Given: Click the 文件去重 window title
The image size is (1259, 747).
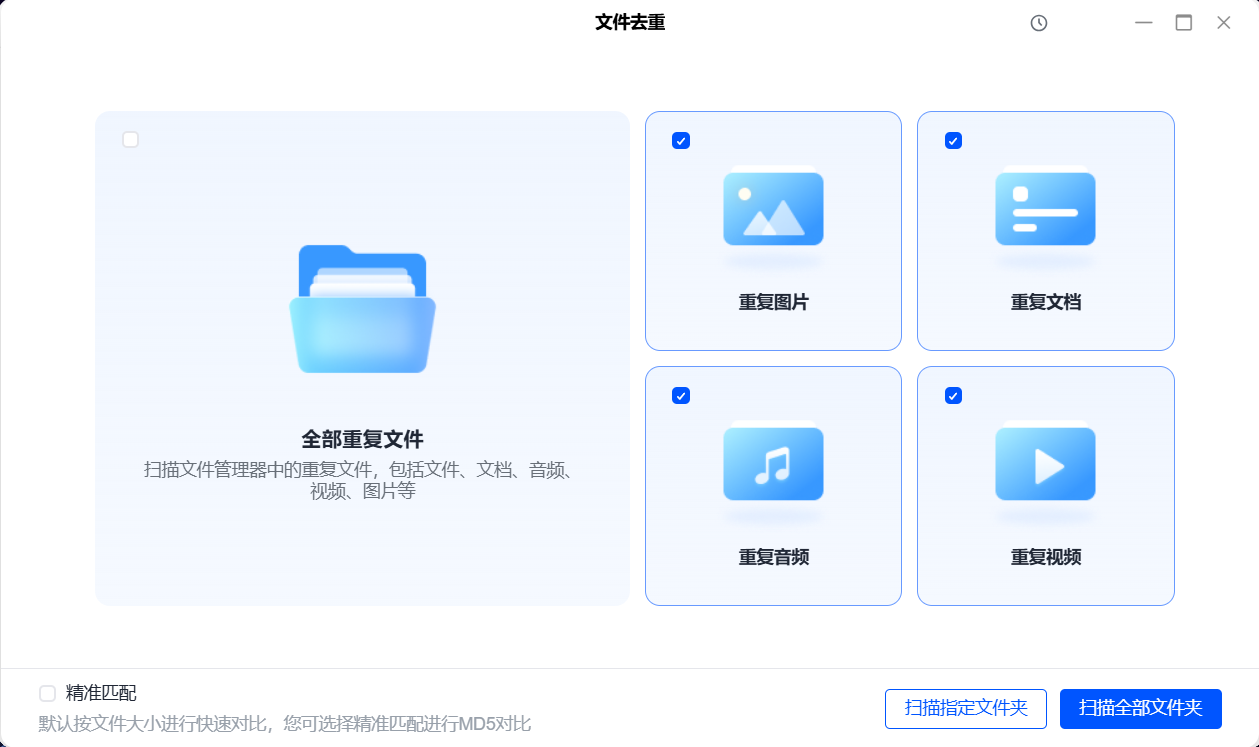Looking at the screenshot, I should tap(630, 23).
